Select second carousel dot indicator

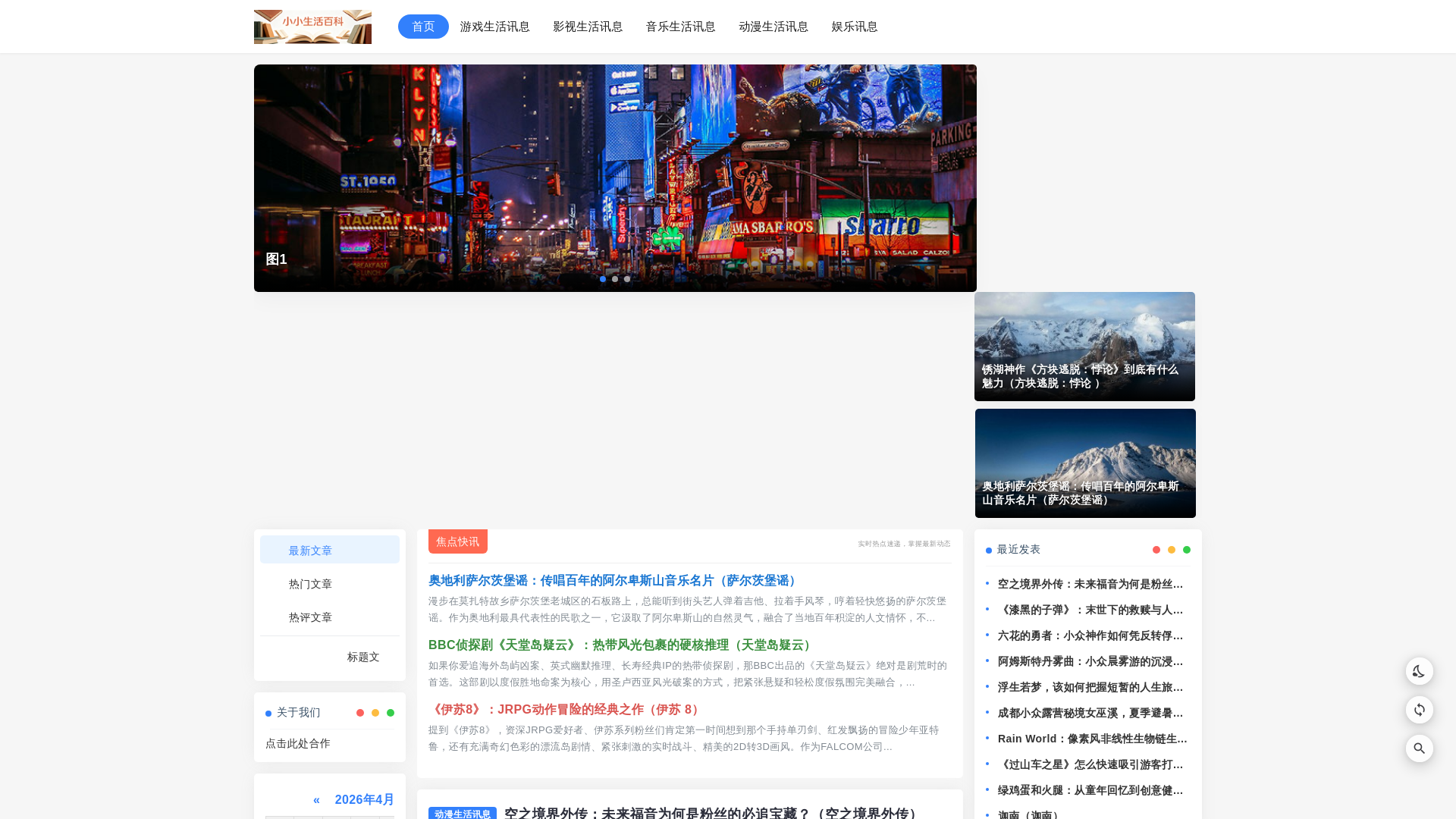615,279
